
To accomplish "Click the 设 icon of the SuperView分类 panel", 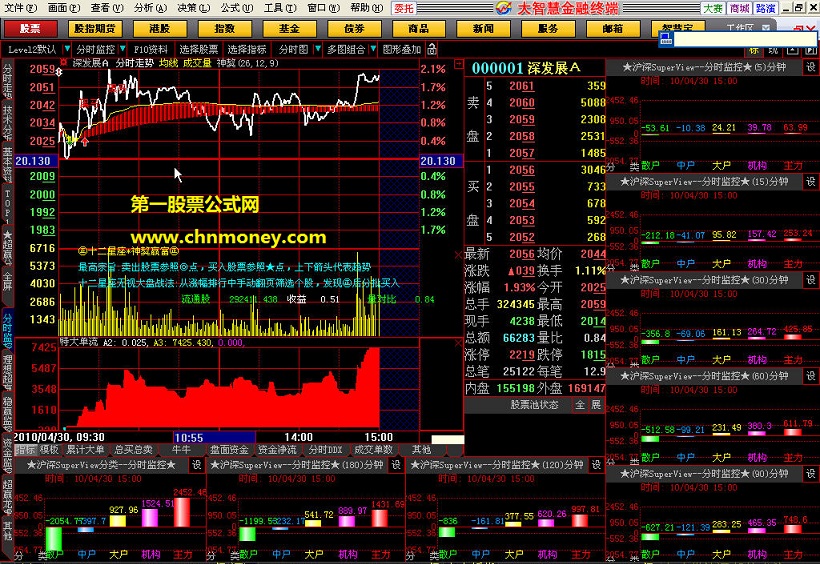I will pyautogui.click(x=196, y=465).
